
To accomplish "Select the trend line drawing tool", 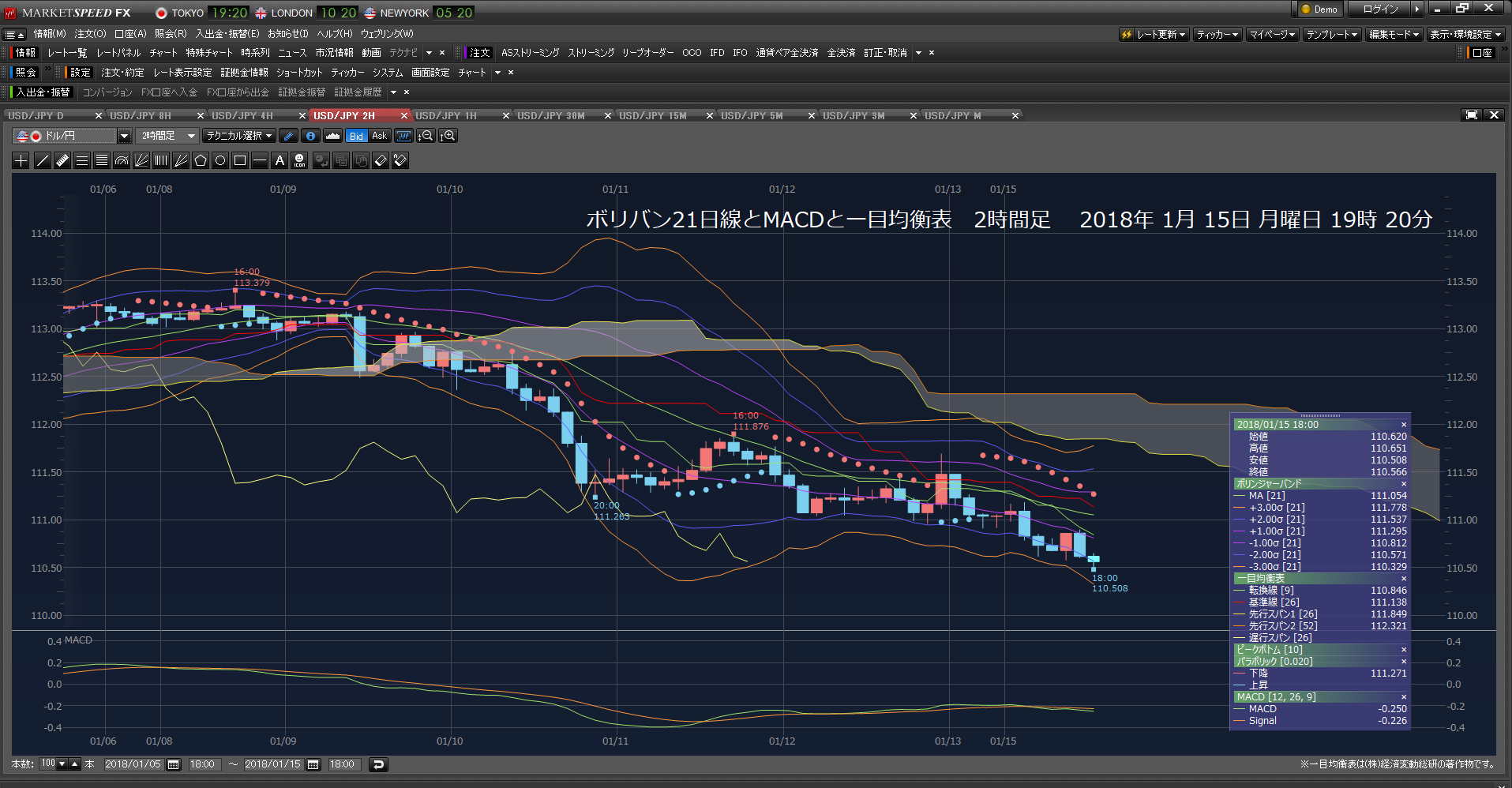I will click(x=42, y=160).
